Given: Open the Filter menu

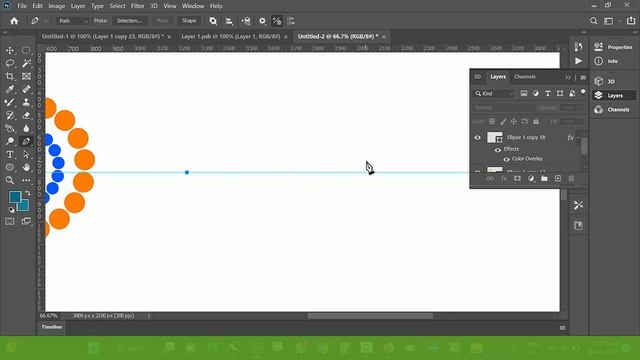Looking at the screenshot, I should point(138,6).
